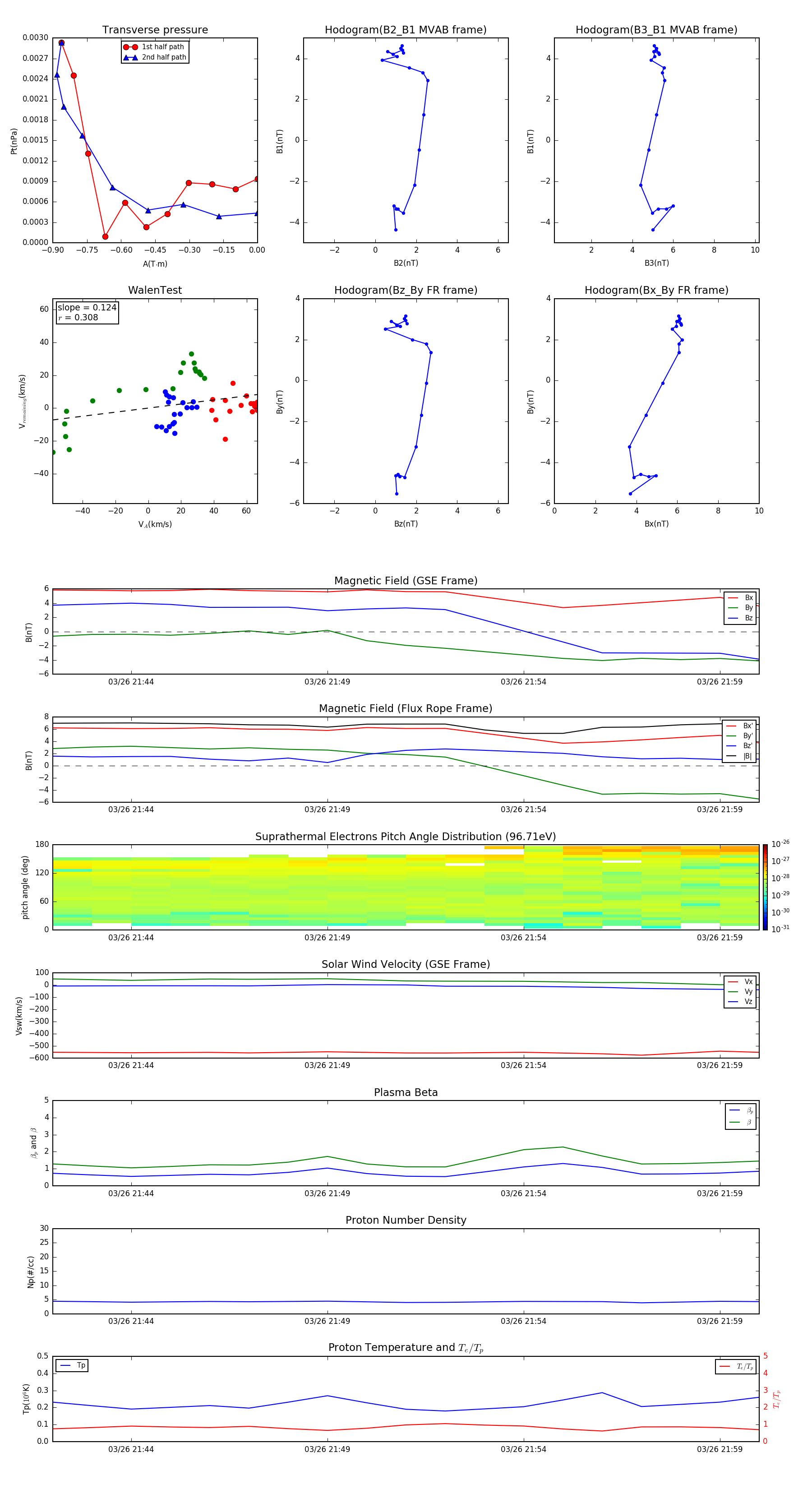The height and width of the screenshot is (1489, 812).
Task: Click the dashed fit line in WalenTest
Action: click(x=155, y=407)
